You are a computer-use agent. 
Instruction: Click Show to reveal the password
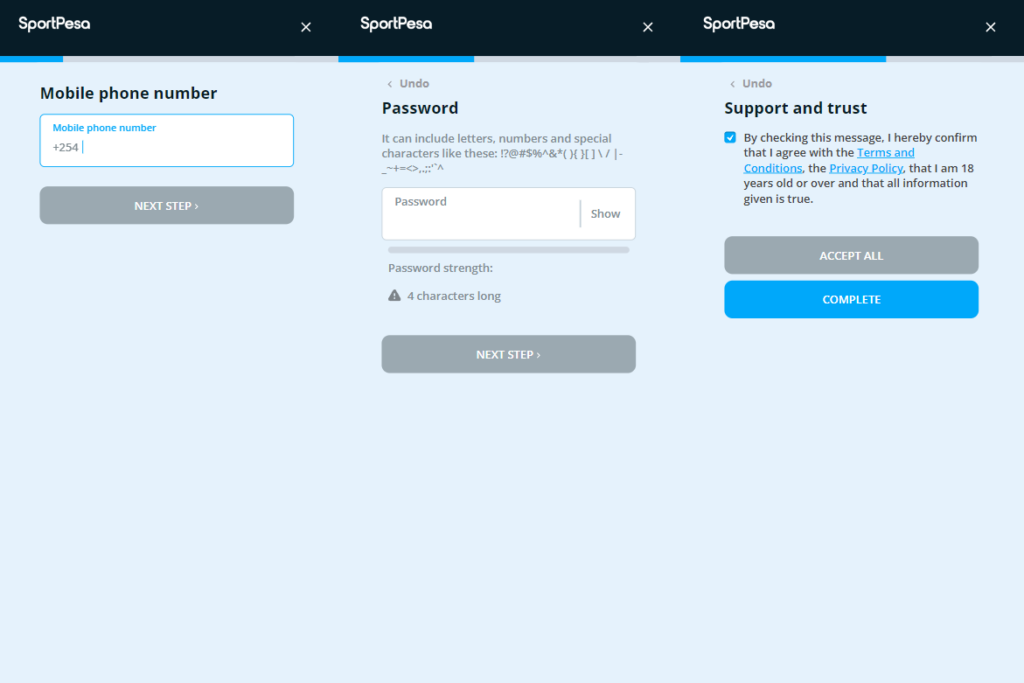click(x=606, y=213)
